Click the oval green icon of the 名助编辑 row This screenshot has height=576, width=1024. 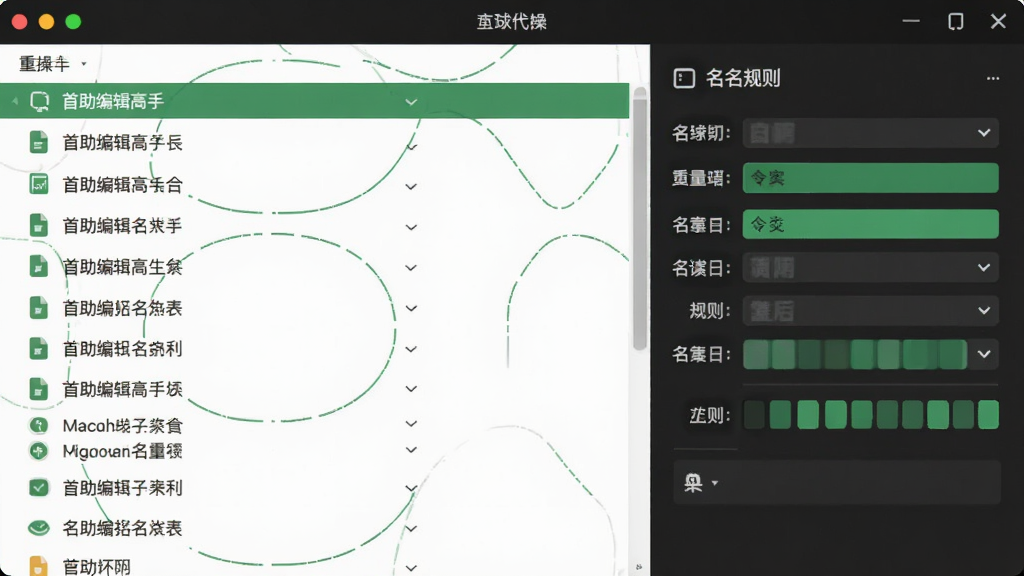(x=39, y=528)
